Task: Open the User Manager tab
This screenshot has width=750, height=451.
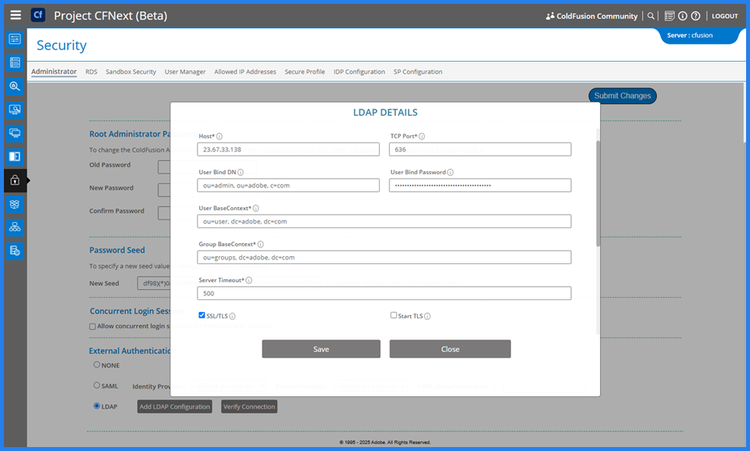Action: click(x=185, y=72)
